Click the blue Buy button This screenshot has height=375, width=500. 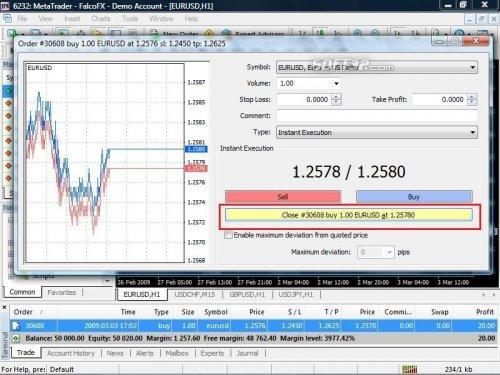(x=414, y=196)
